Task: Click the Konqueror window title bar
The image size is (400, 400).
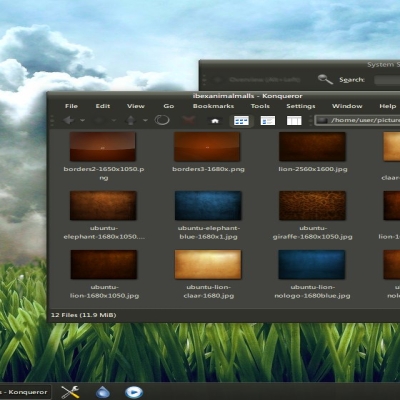Action: pos(223,96)
